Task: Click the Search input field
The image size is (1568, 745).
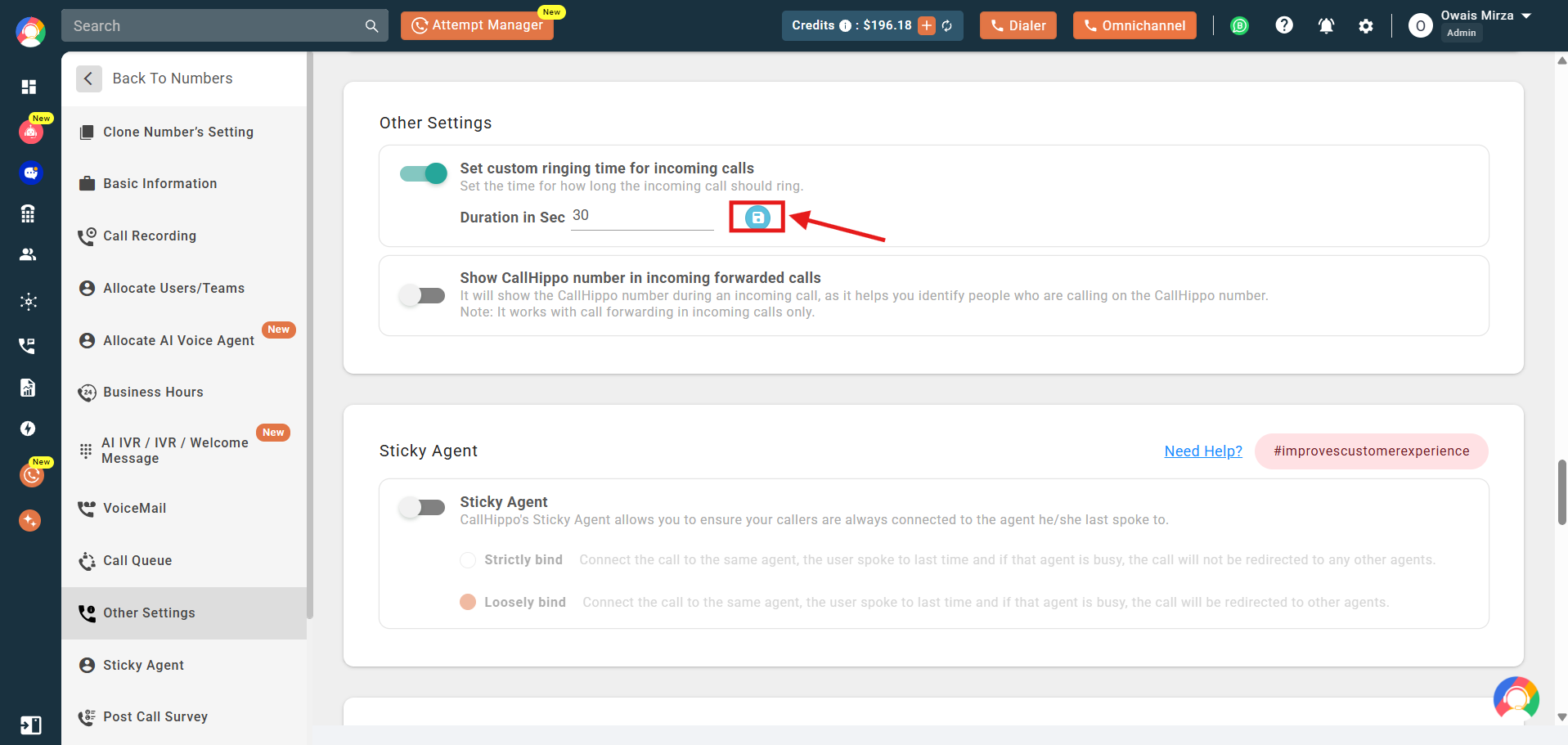Action: (x=215, y=25)
